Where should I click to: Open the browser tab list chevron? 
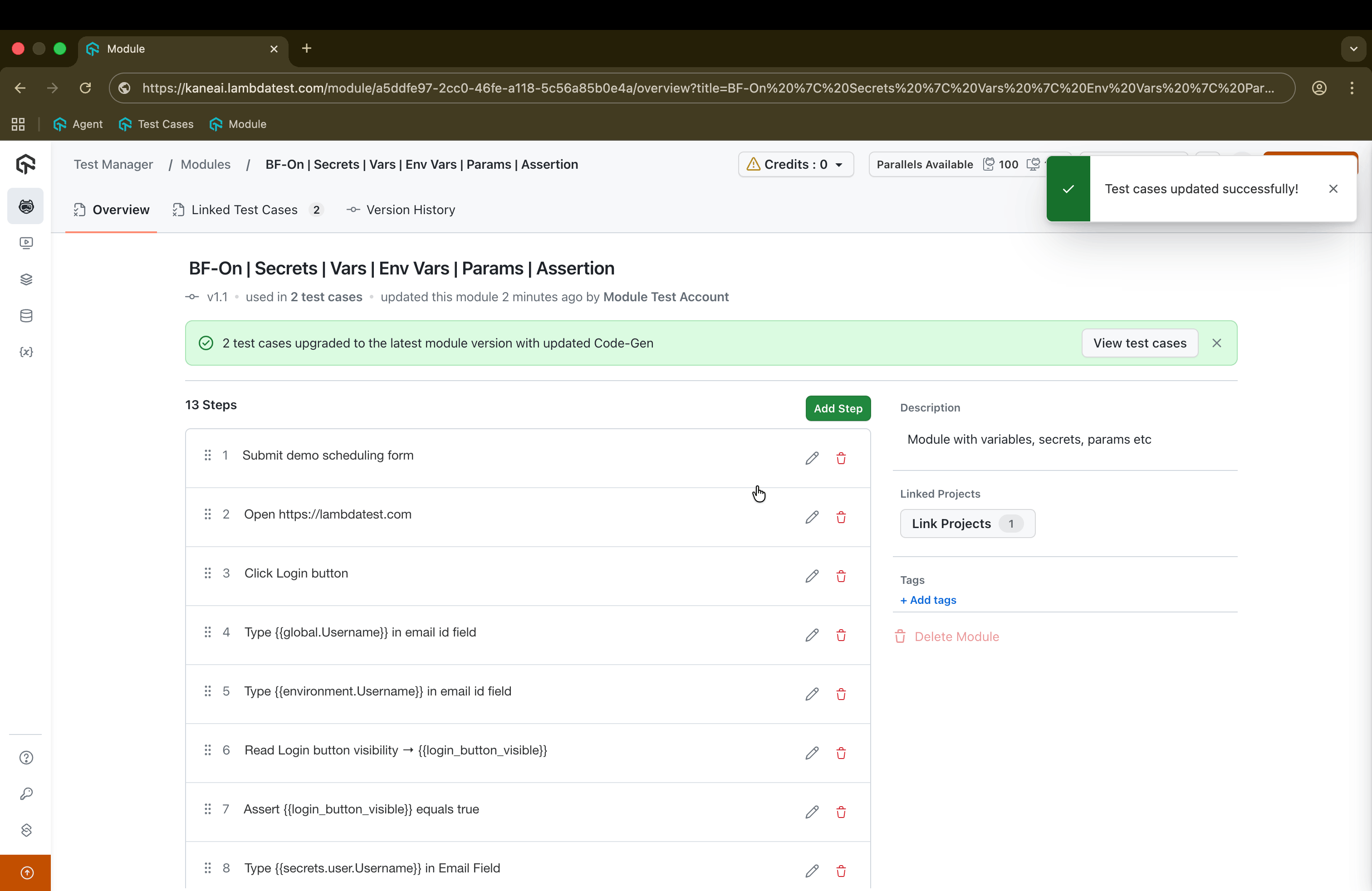1353,49
